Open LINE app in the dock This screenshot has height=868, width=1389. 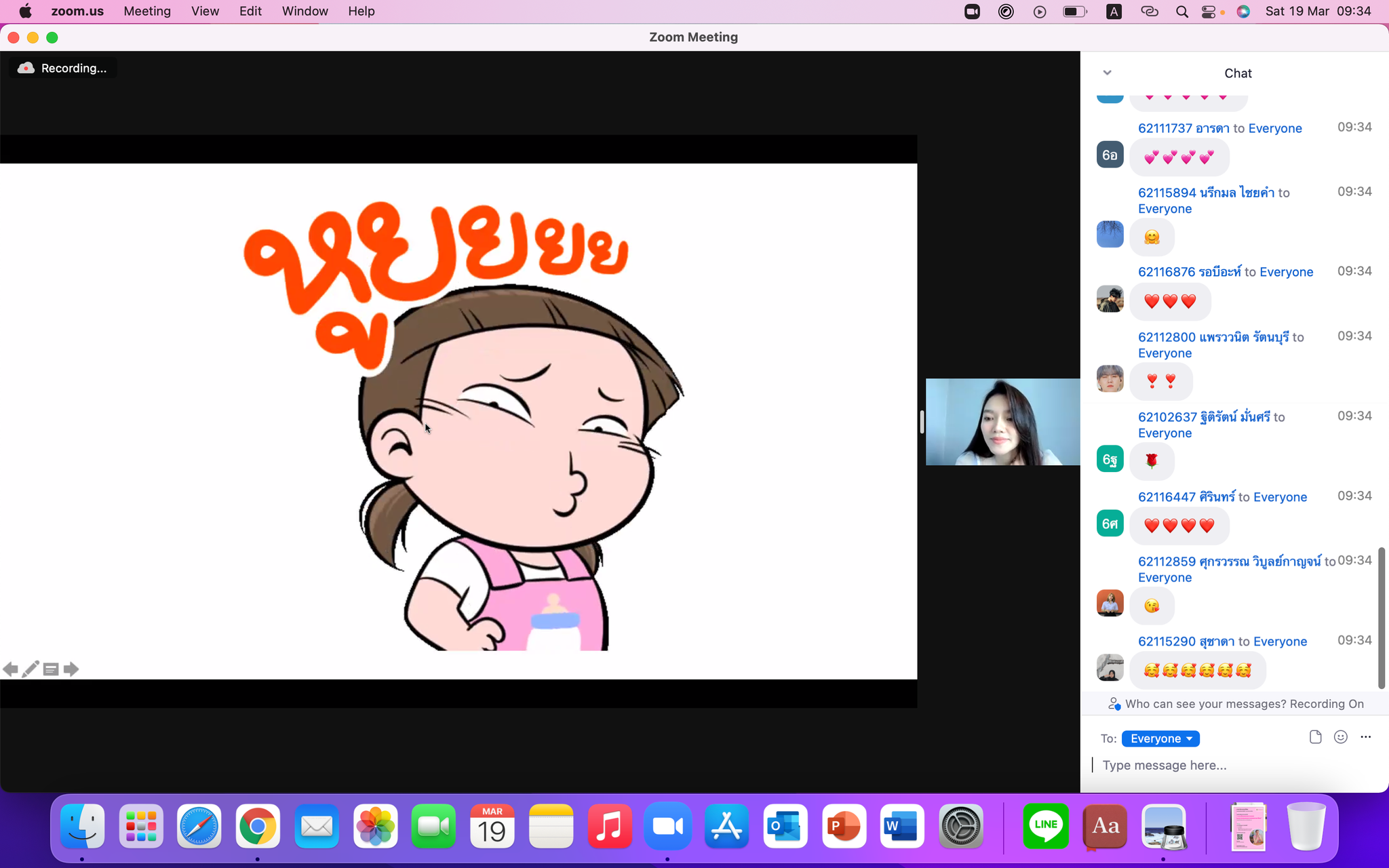[1046, 825]
